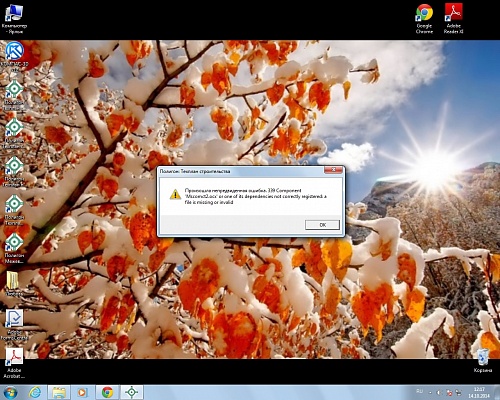The image size is (500, 400).
Task: Open Adobe Reader XI desktop shortcut
Action: (x=453, y=19)
